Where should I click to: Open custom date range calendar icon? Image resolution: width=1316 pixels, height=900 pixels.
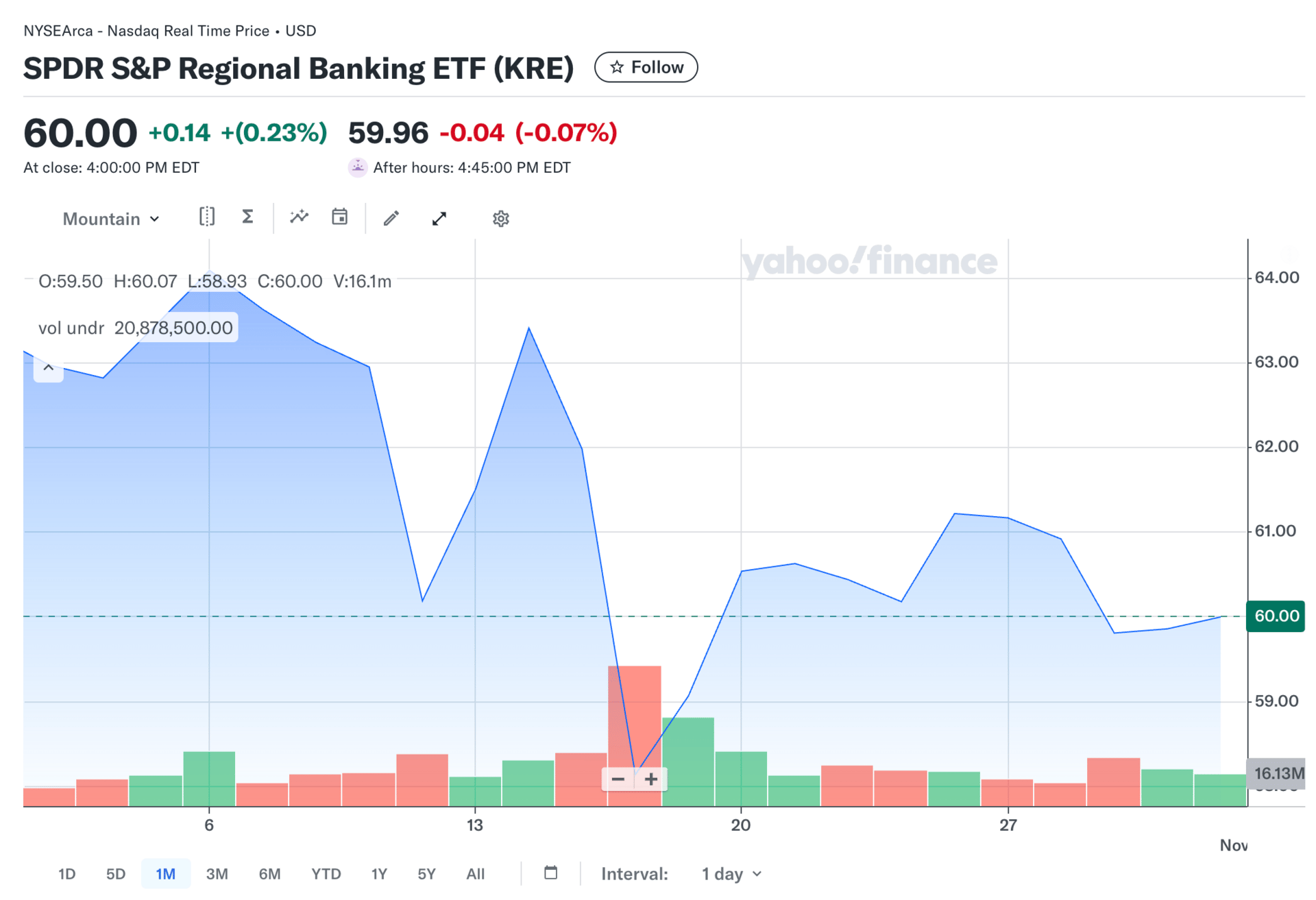550,873
